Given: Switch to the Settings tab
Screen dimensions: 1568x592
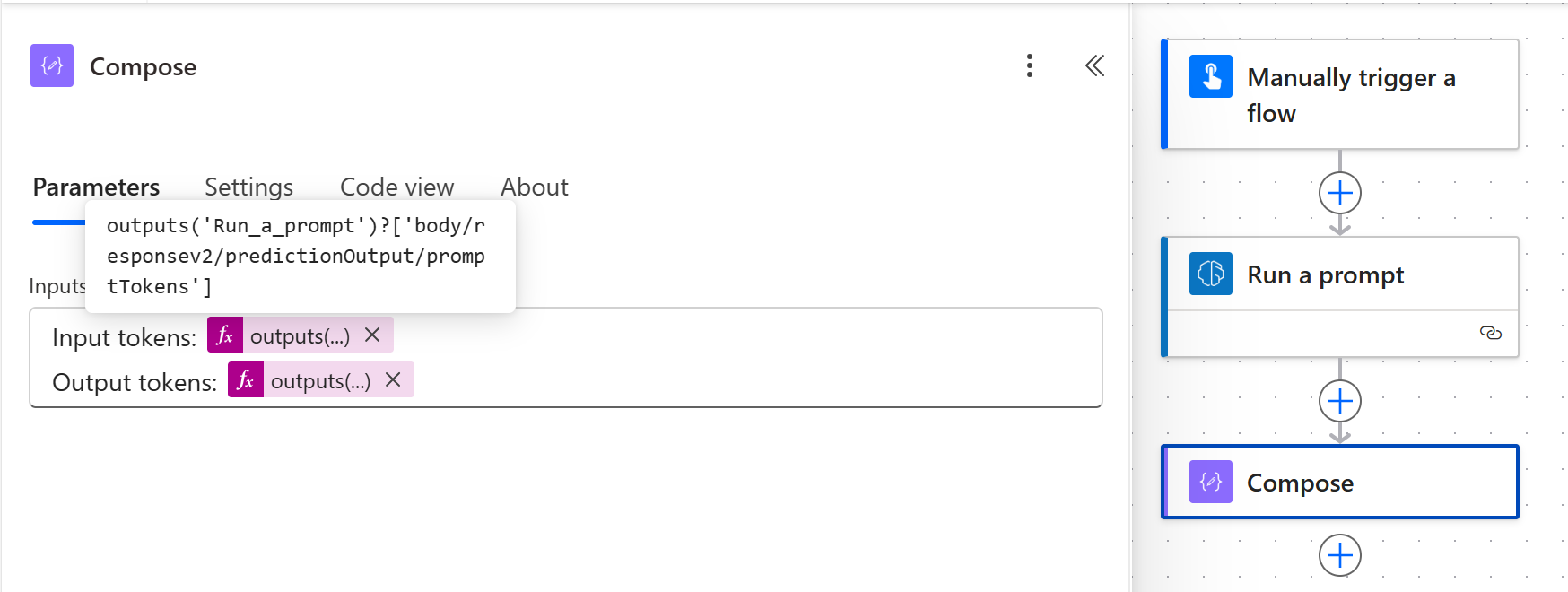Looking at the screenshot, I should pos(248,187).
